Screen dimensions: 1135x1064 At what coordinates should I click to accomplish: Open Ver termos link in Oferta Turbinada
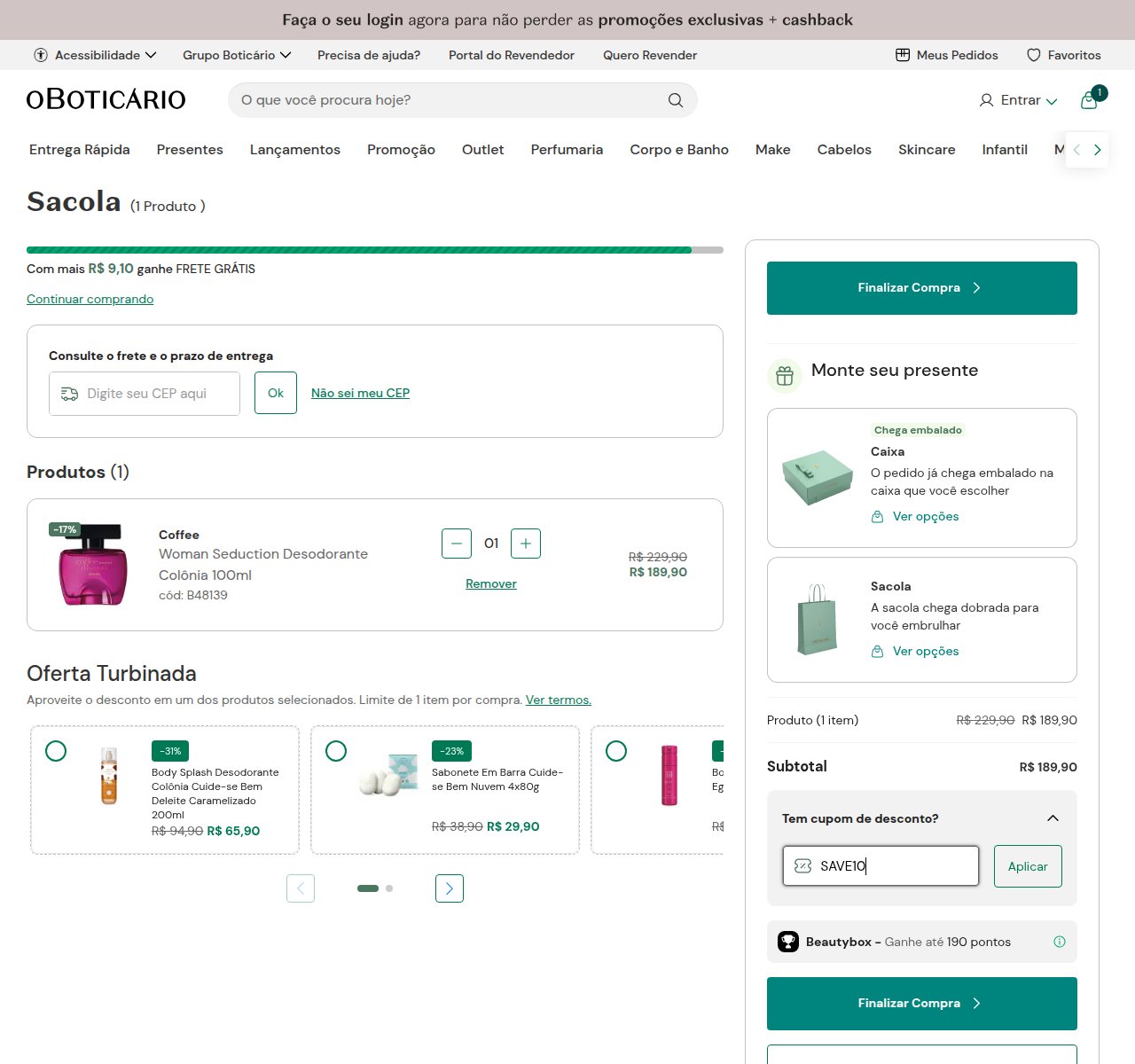[559, 700]
